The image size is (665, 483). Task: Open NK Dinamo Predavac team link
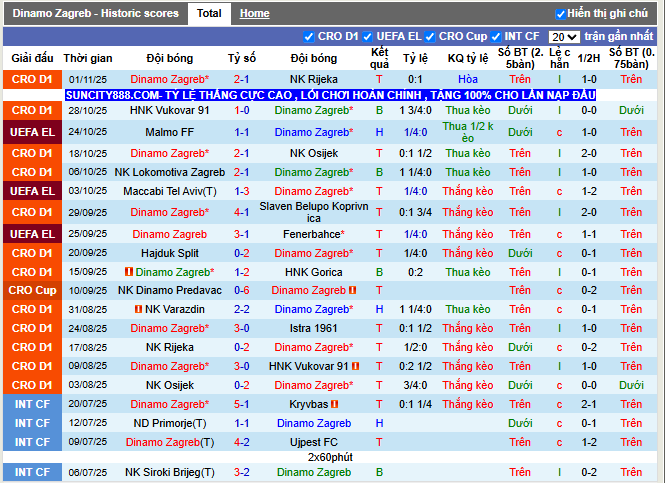[x=170, y=290]
